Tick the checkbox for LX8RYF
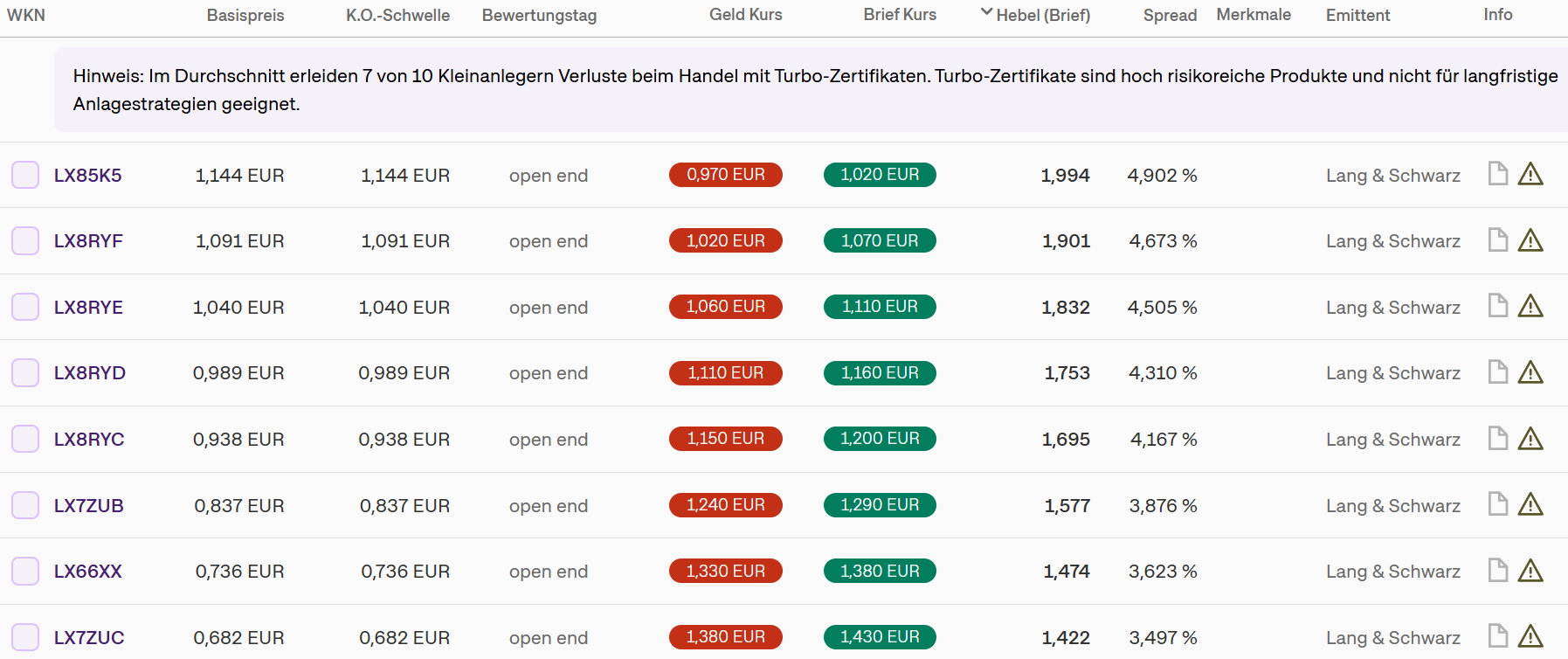This screenshot has width=1568, height=659. [x=25, y=240]
